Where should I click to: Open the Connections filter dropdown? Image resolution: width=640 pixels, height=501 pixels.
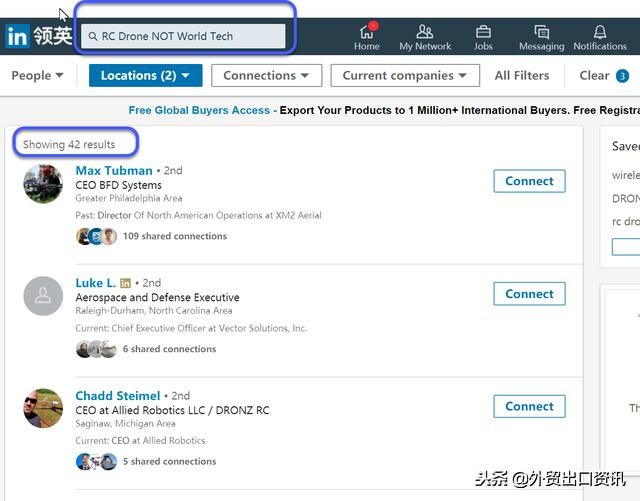coord(267,76)
